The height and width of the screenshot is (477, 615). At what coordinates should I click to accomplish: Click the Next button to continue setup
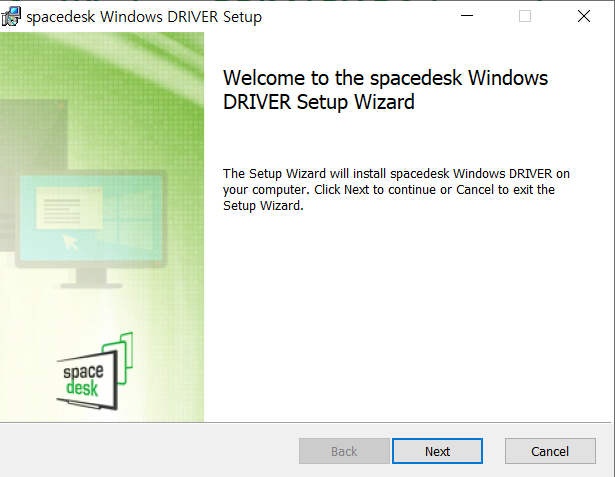(437, 451)
